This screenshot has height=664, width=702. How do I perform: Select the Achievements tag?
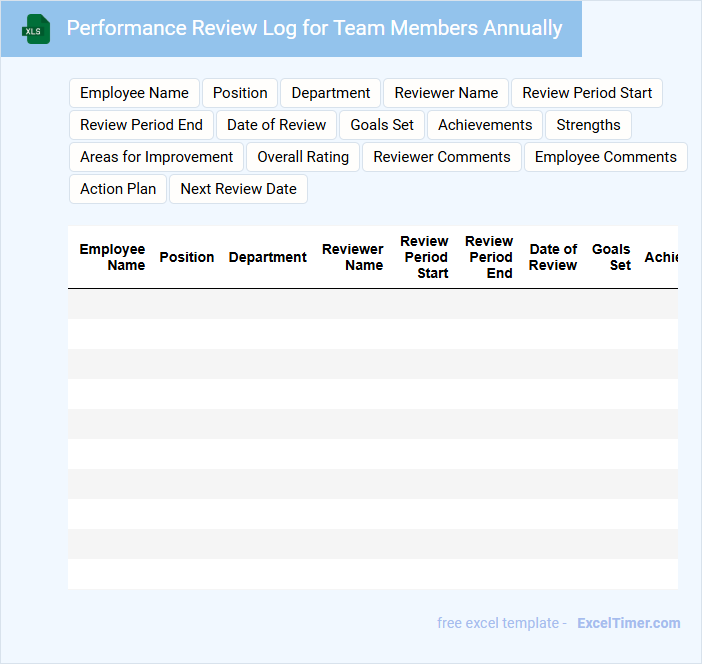(x=485, y=125)
